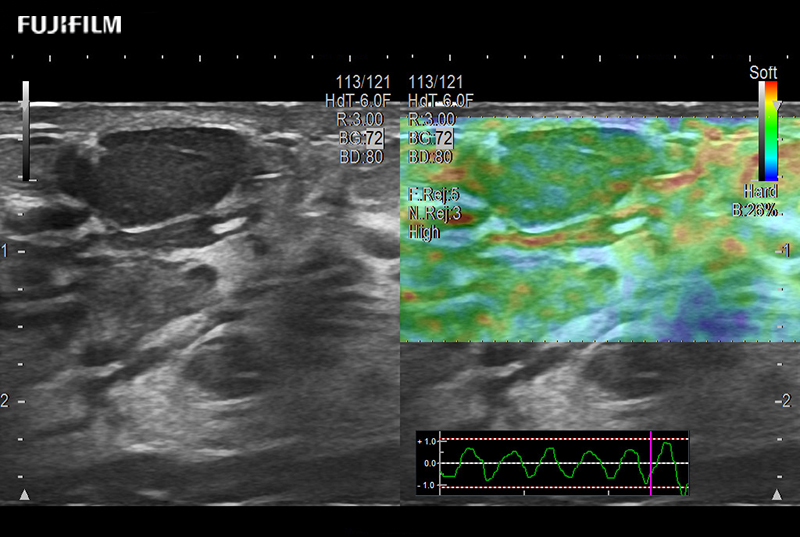Click the green strain waveform graph
The width and height of the screenshot is (800, 537).
click(x=552, y=463)
